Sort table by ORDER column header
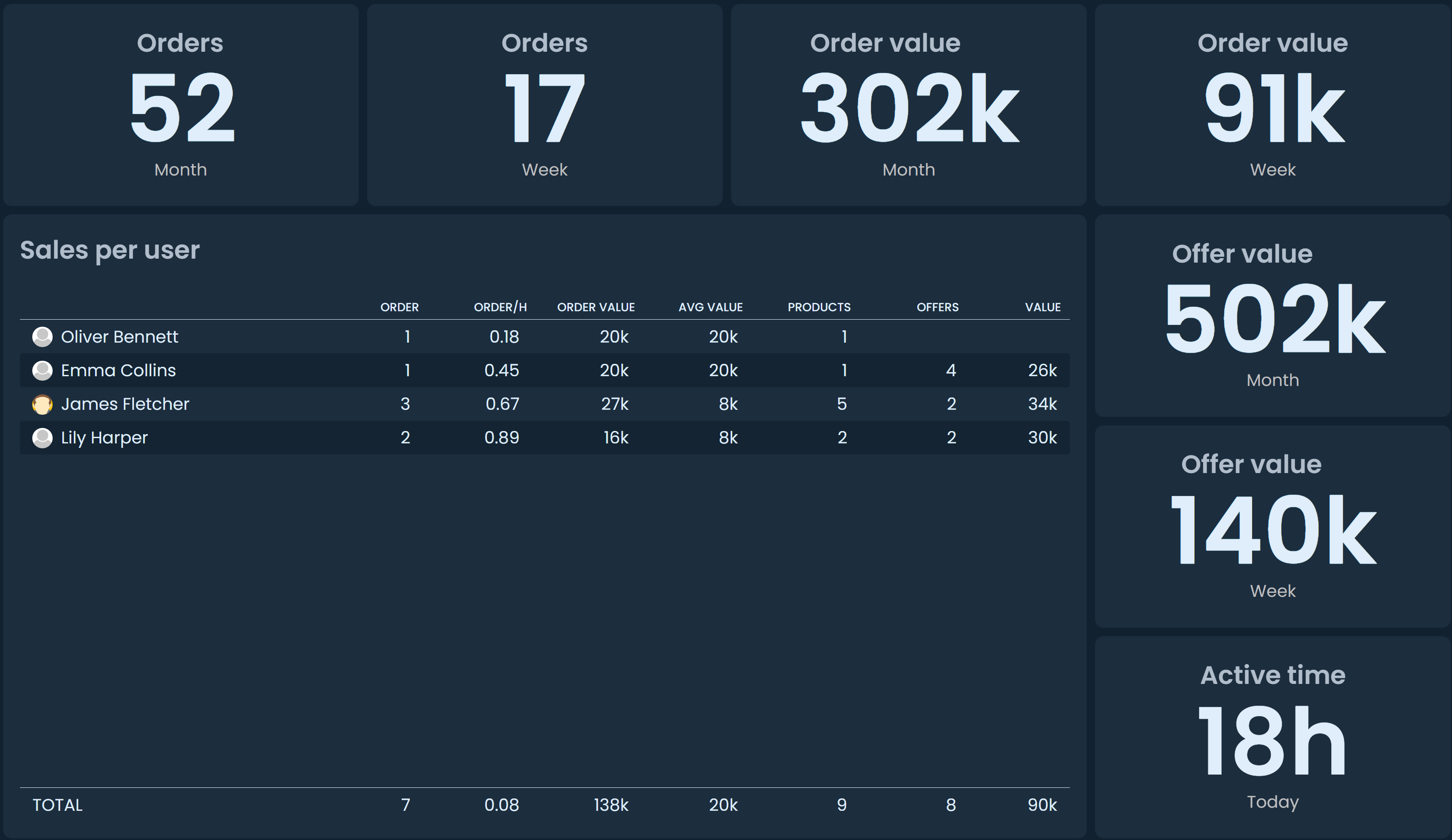The width and height of the screenshot is (1452, 840). [399, 307]
